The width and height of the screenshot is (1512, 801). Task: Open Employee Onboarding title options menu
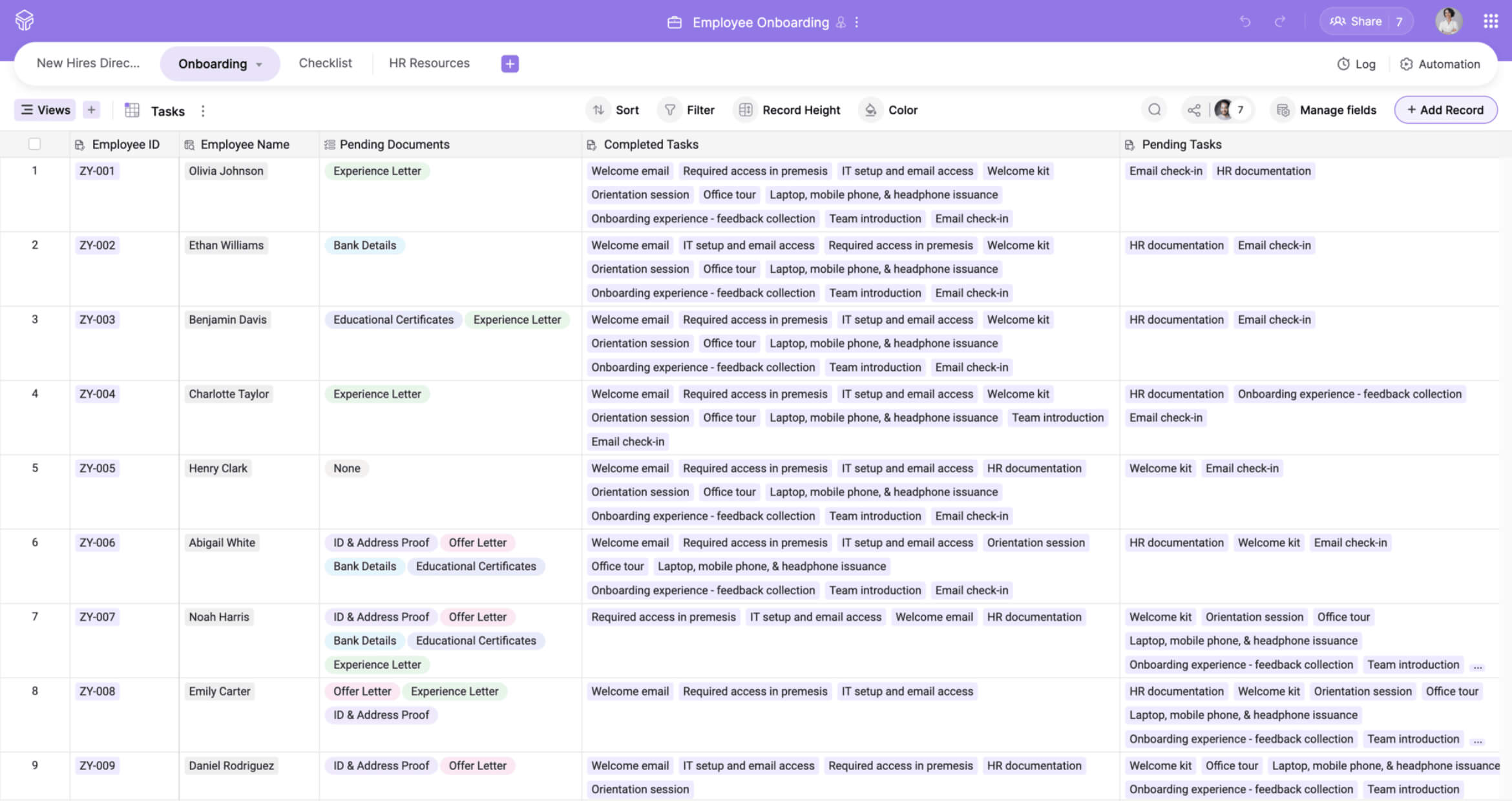click(857, 23)
